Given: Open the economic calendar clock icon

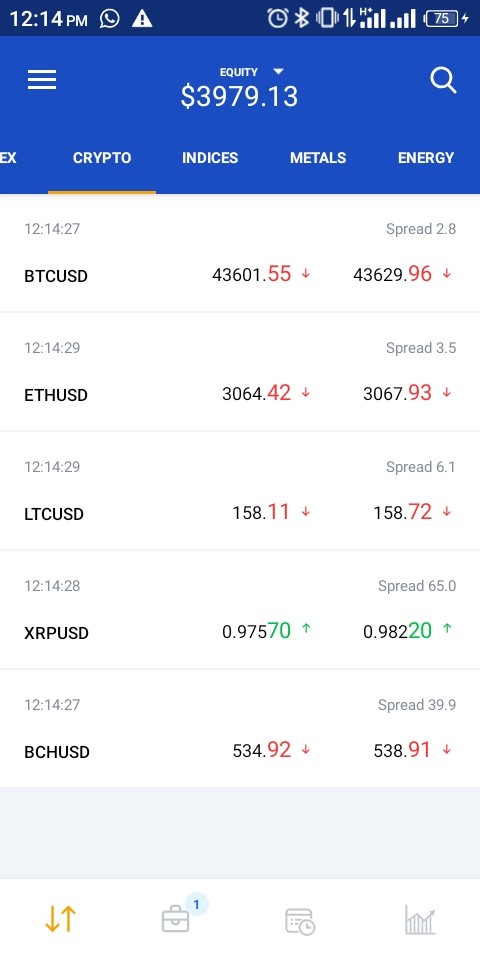Looking at the screenshot, I should 300,921.
